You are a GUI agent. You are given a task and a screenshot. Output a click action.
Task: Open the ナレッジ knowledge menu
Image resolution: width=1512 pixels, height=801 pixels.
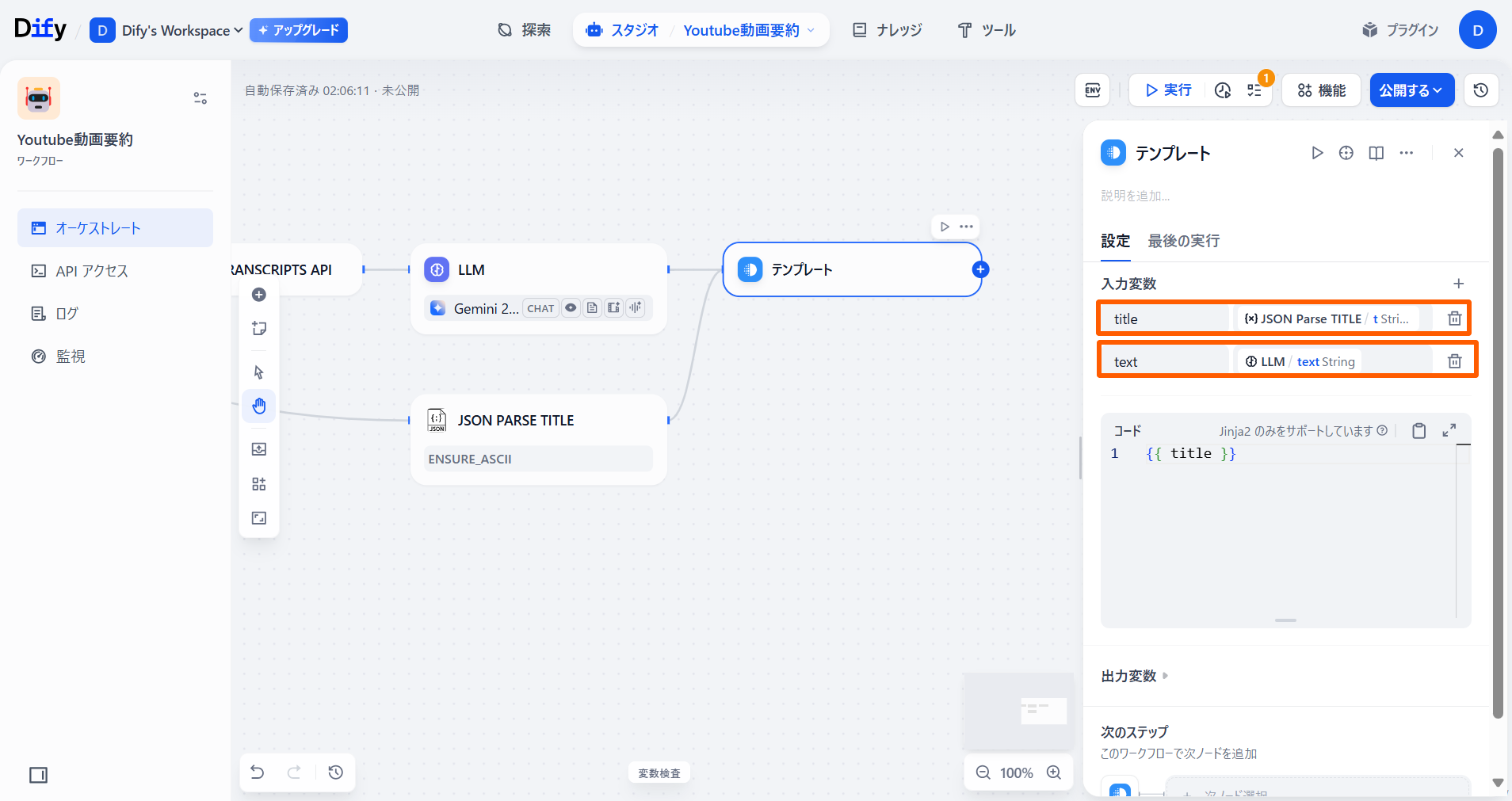(x=888, y=30)
